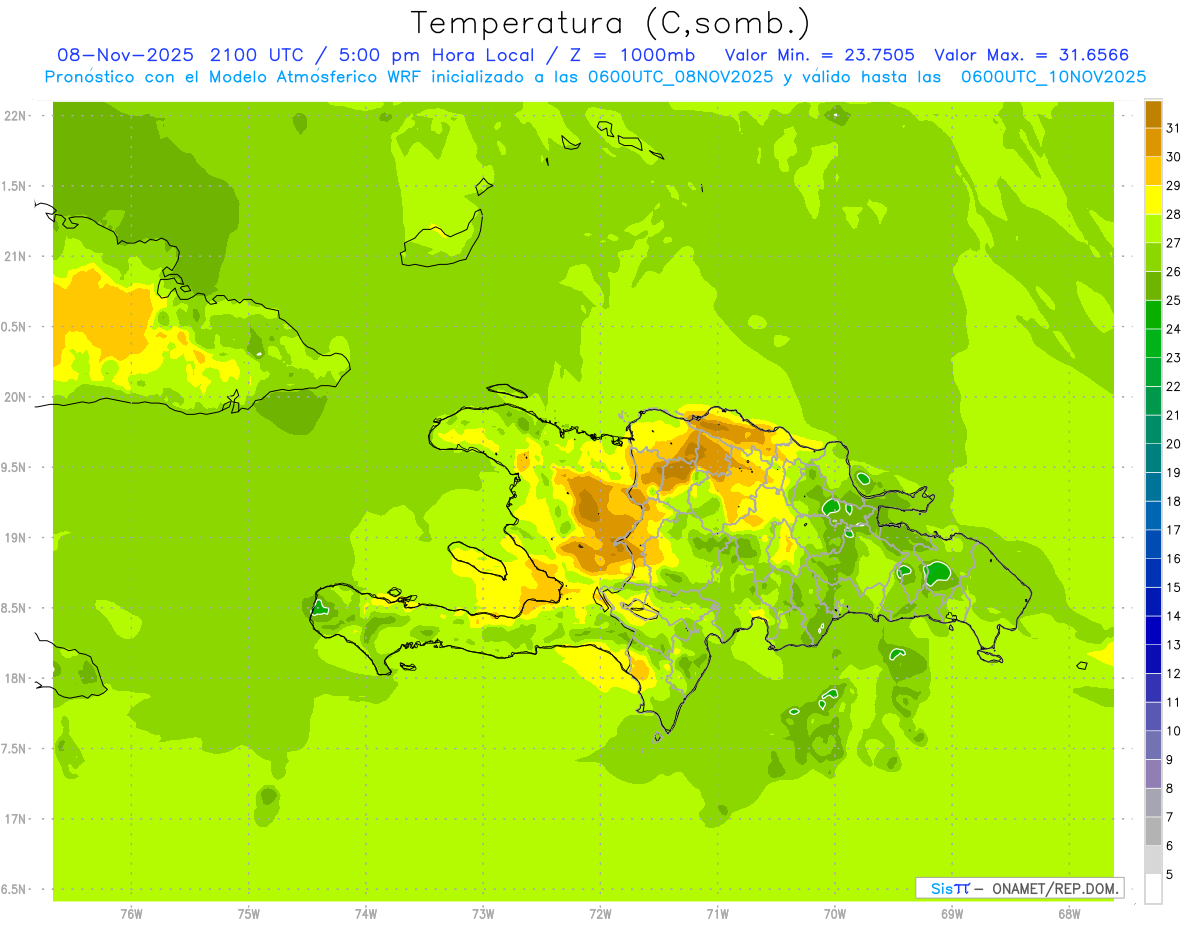Click the 73W longitude axis label
The width and height of the screenshot is (1200, 927).
483,913
